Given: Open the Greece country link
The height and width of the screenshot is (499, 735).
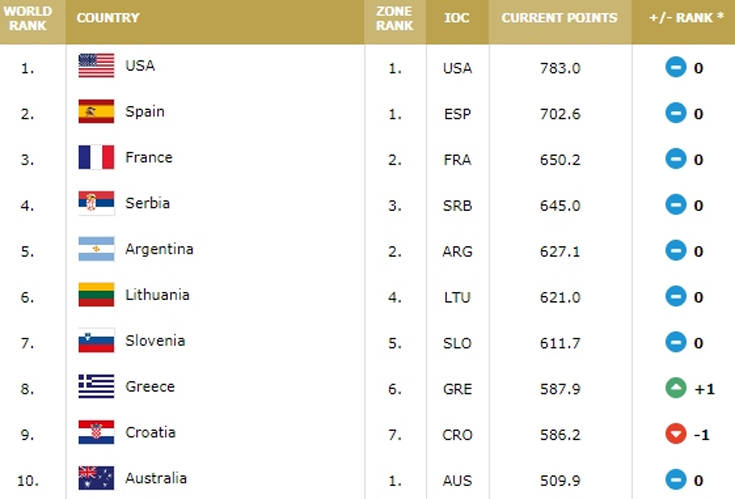Looking at the screenshot, I should (x=150, y=387).
